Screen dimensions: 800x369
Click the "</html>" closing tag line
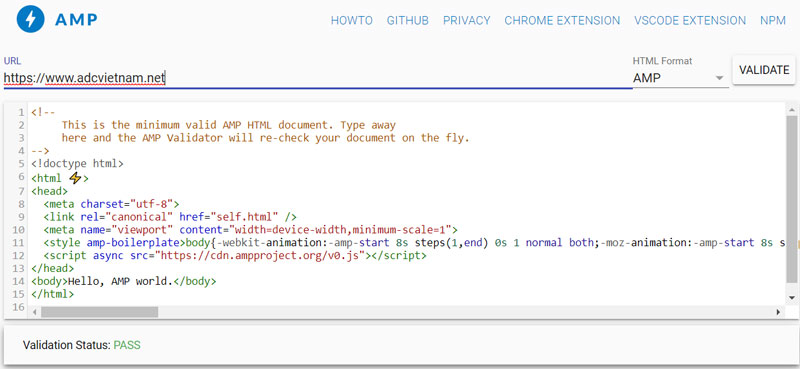(x=52, y=294)
